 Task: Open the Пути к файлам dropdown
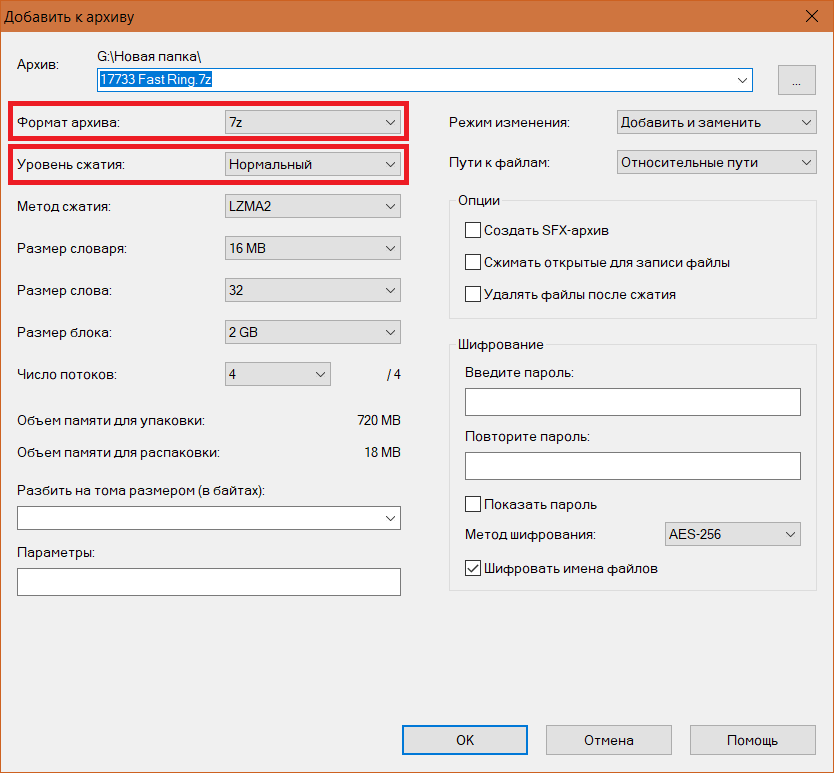coord(716,162)
